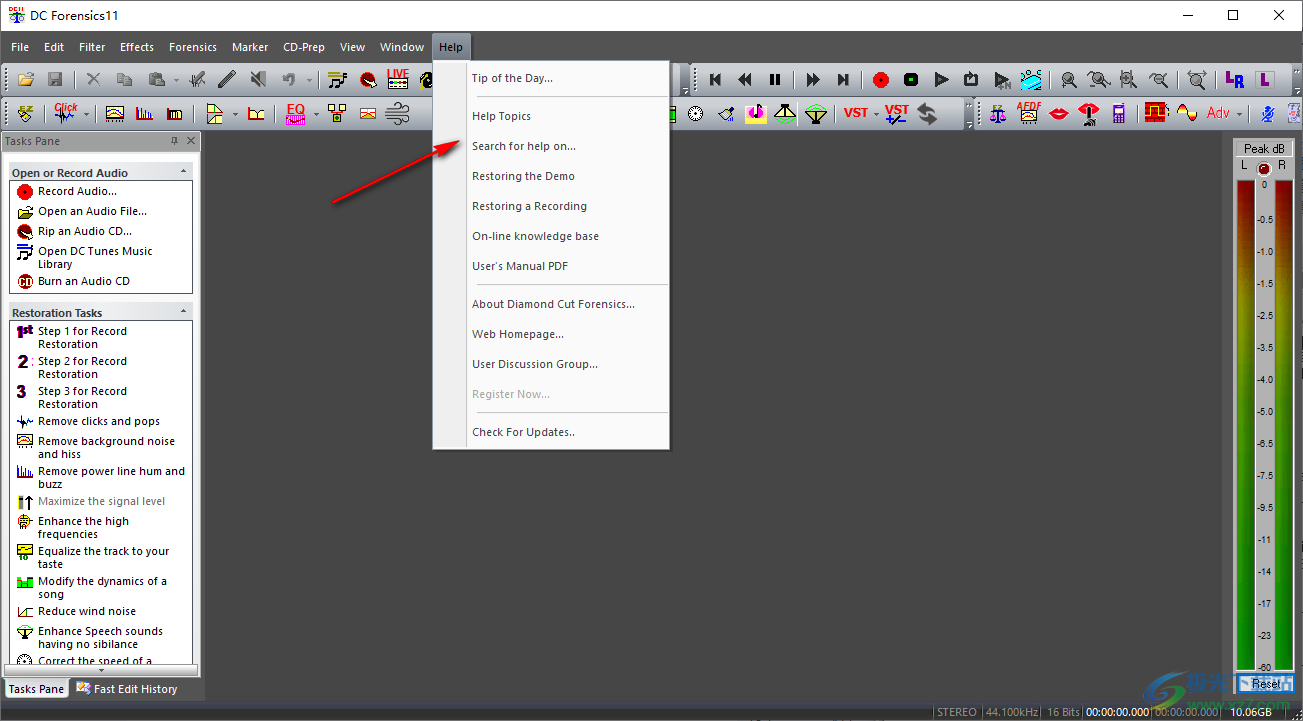The height and width of the screenshot is (721, 1303).
Task: Click the LIVE feed-through icon
Action: point(398,80)
